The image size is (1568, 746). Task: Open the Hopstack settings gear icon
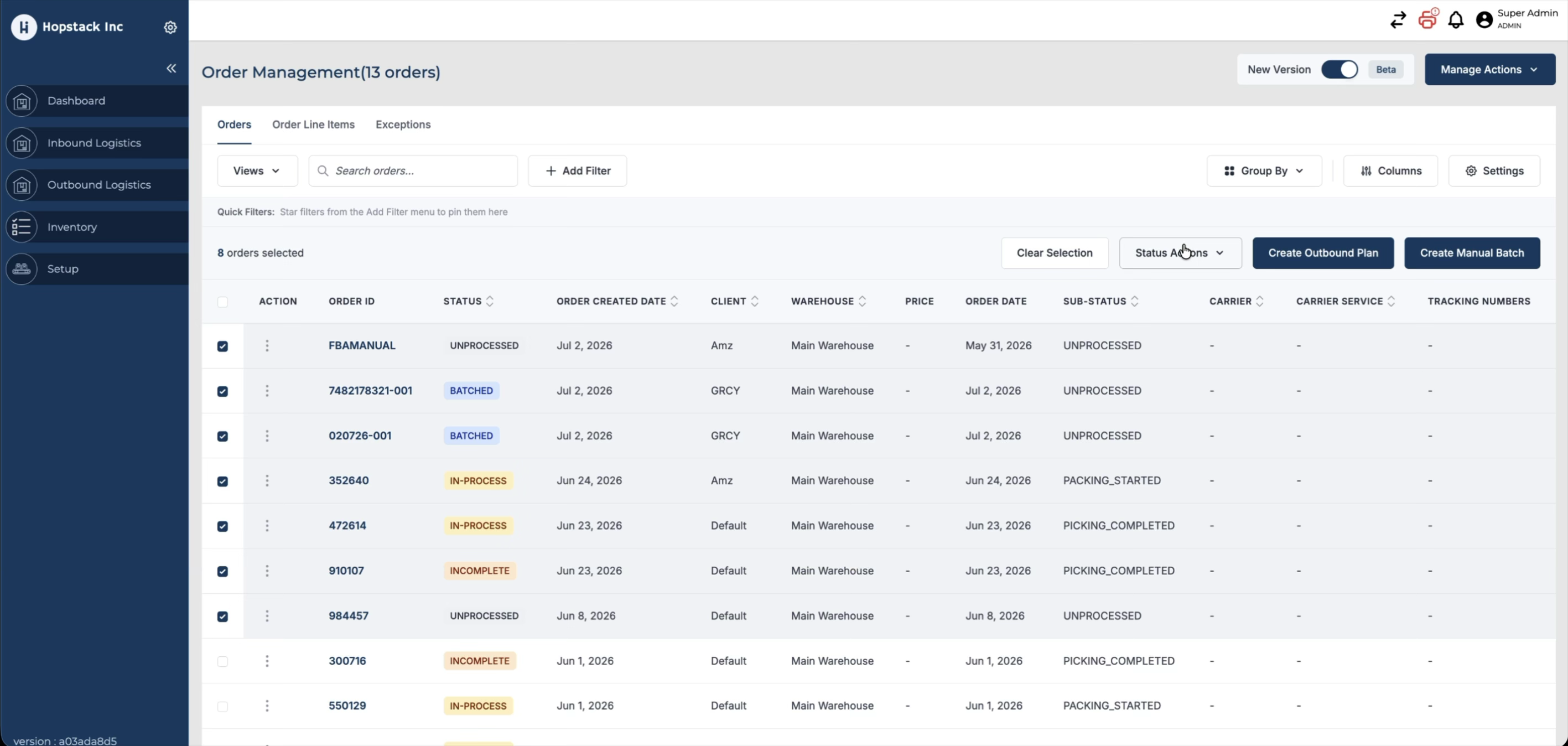pos(170,28)
